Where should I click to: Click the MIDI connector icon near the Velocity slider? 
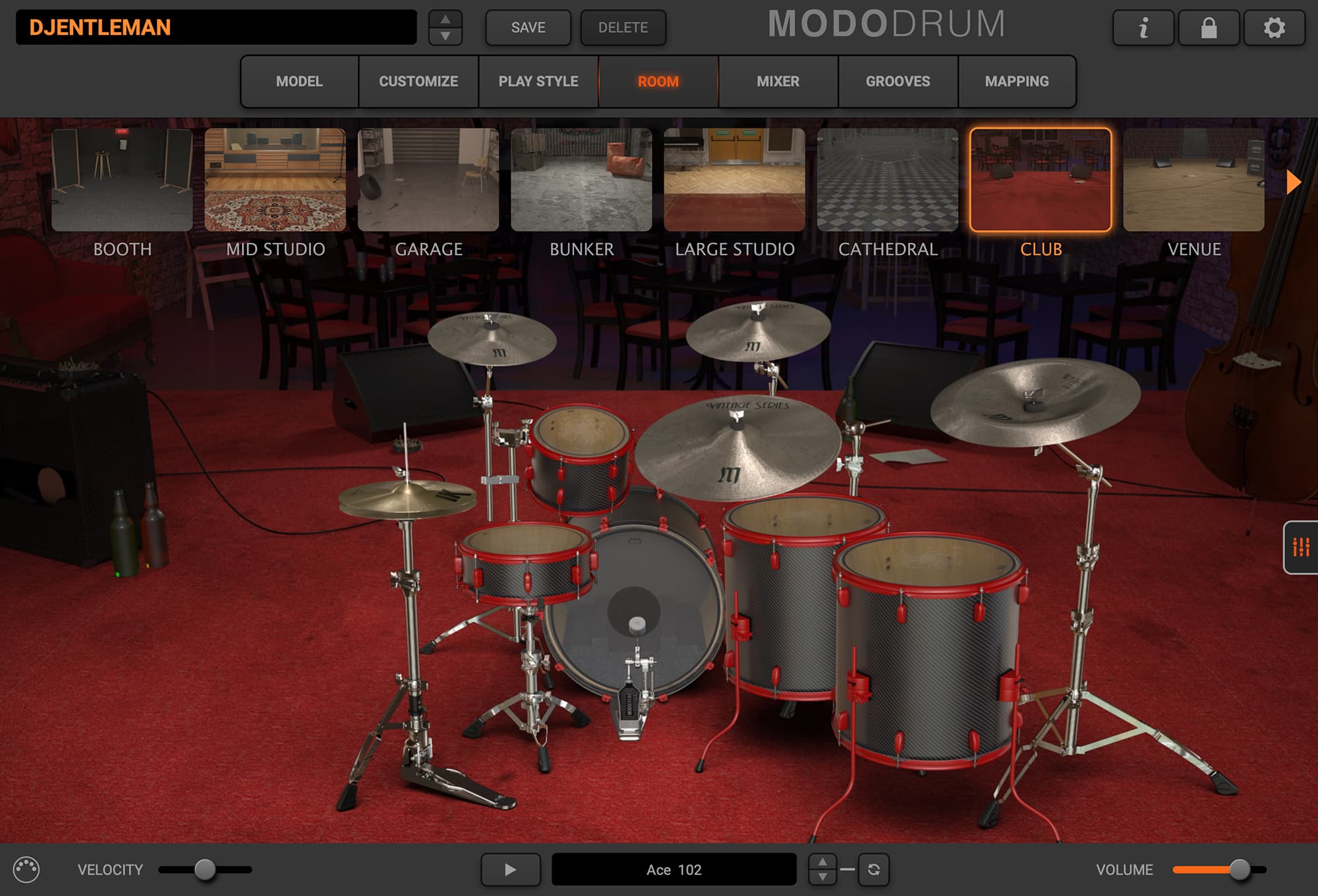tap(25, 868)
